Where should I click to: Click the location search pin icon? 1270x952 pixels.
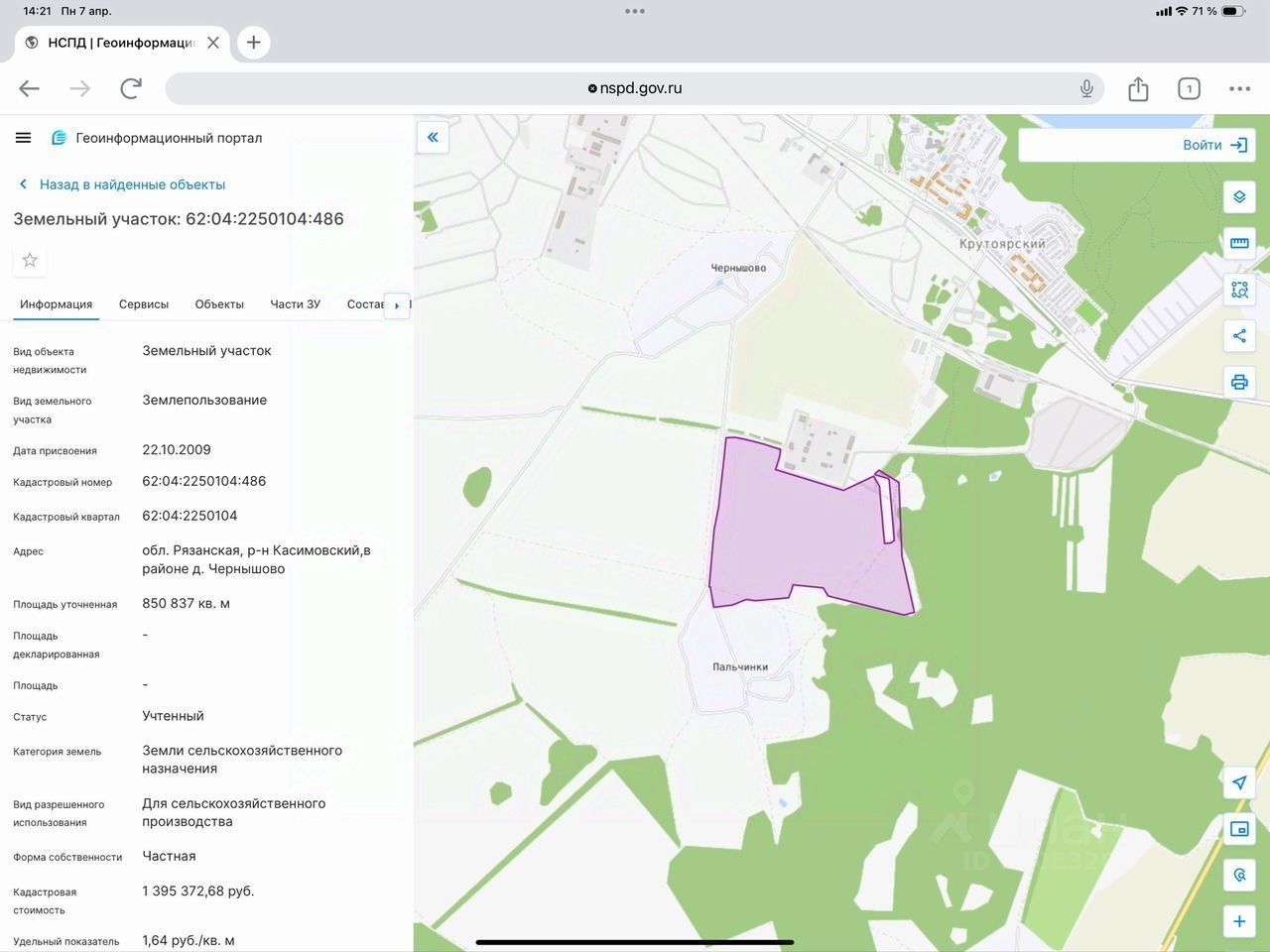click(x=1239, y=875)
